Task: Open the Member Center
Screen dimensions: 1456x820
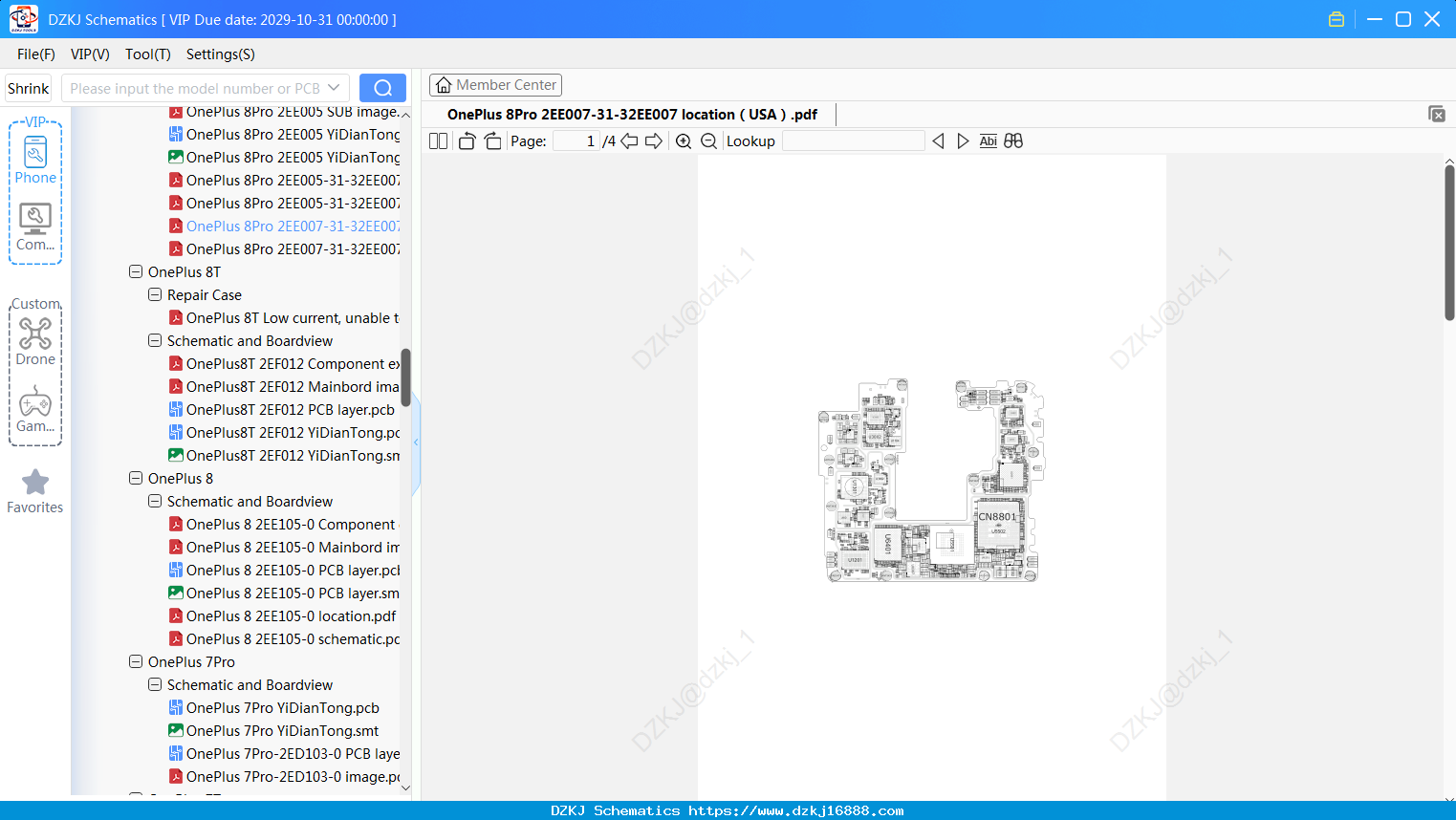Action: tap(495, 85)
